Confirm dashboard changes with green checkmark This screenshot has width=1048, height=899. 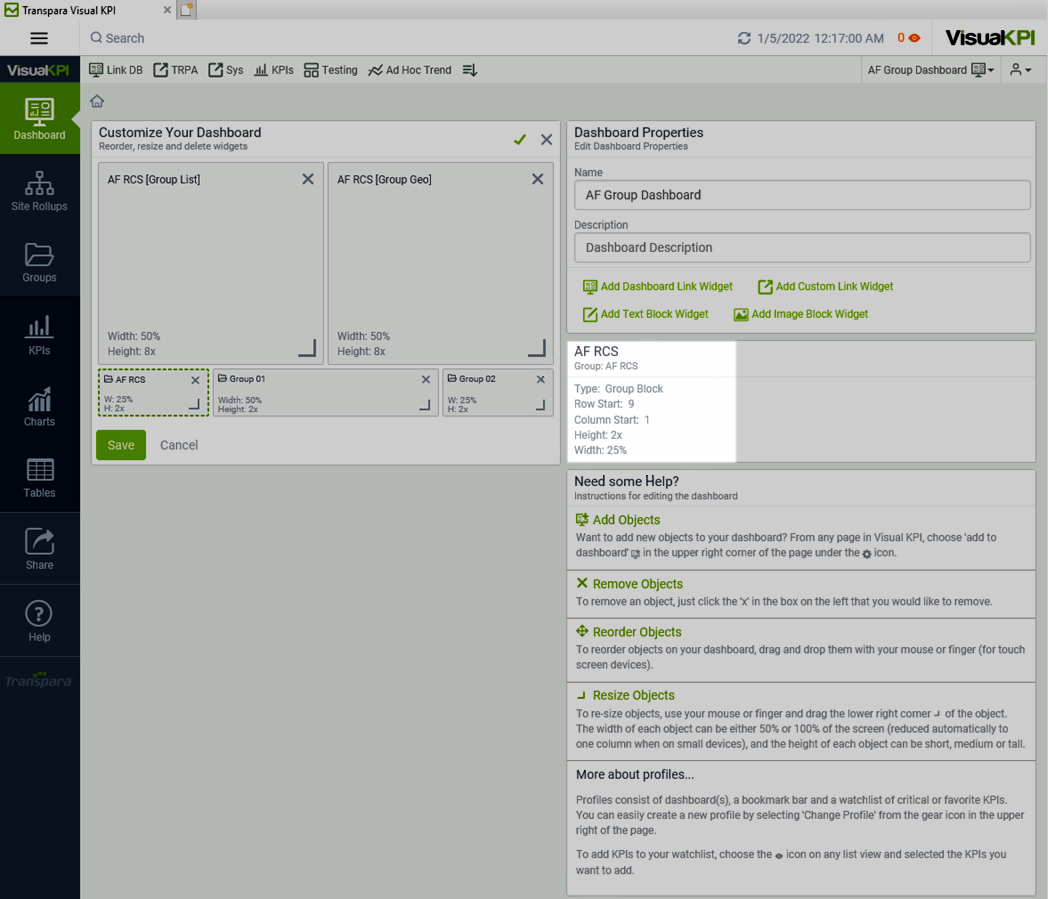(519, 140)
